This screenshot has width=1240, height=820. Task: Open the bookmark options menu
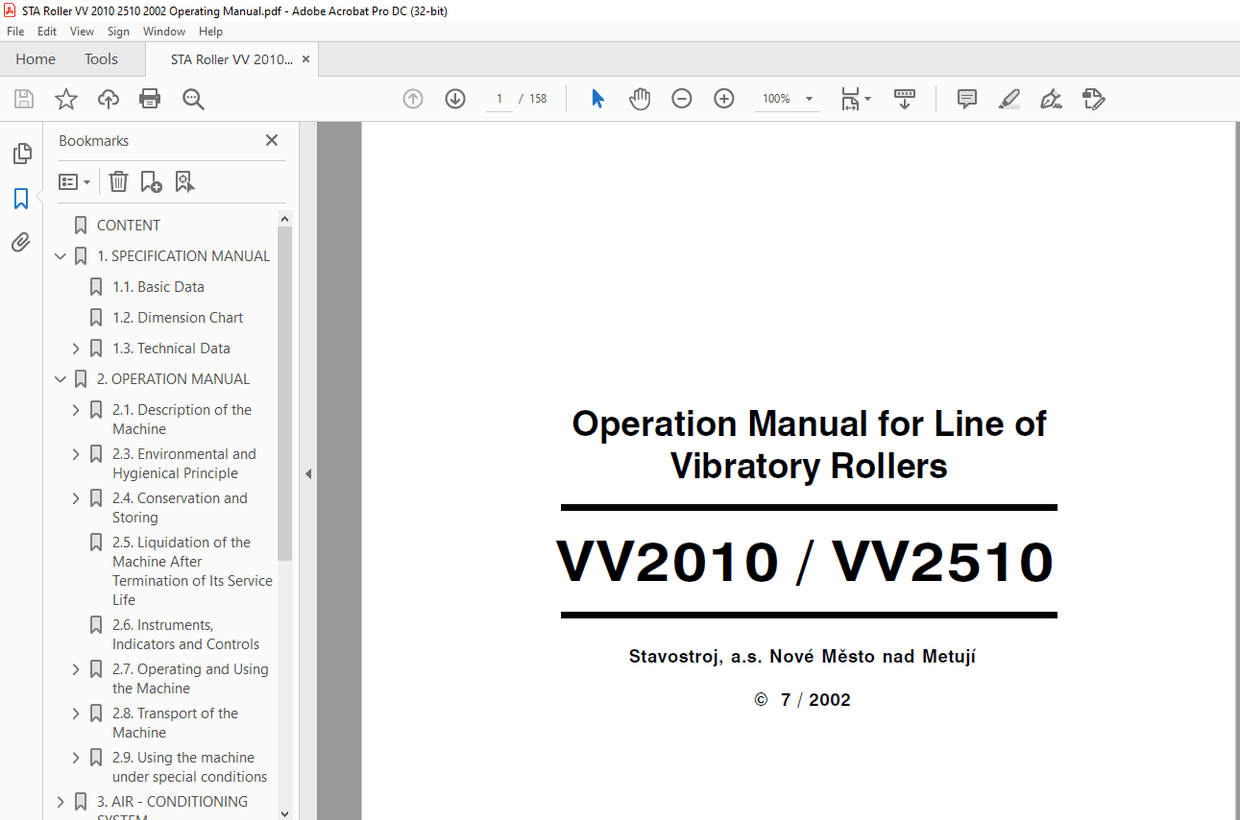[73, 181]
